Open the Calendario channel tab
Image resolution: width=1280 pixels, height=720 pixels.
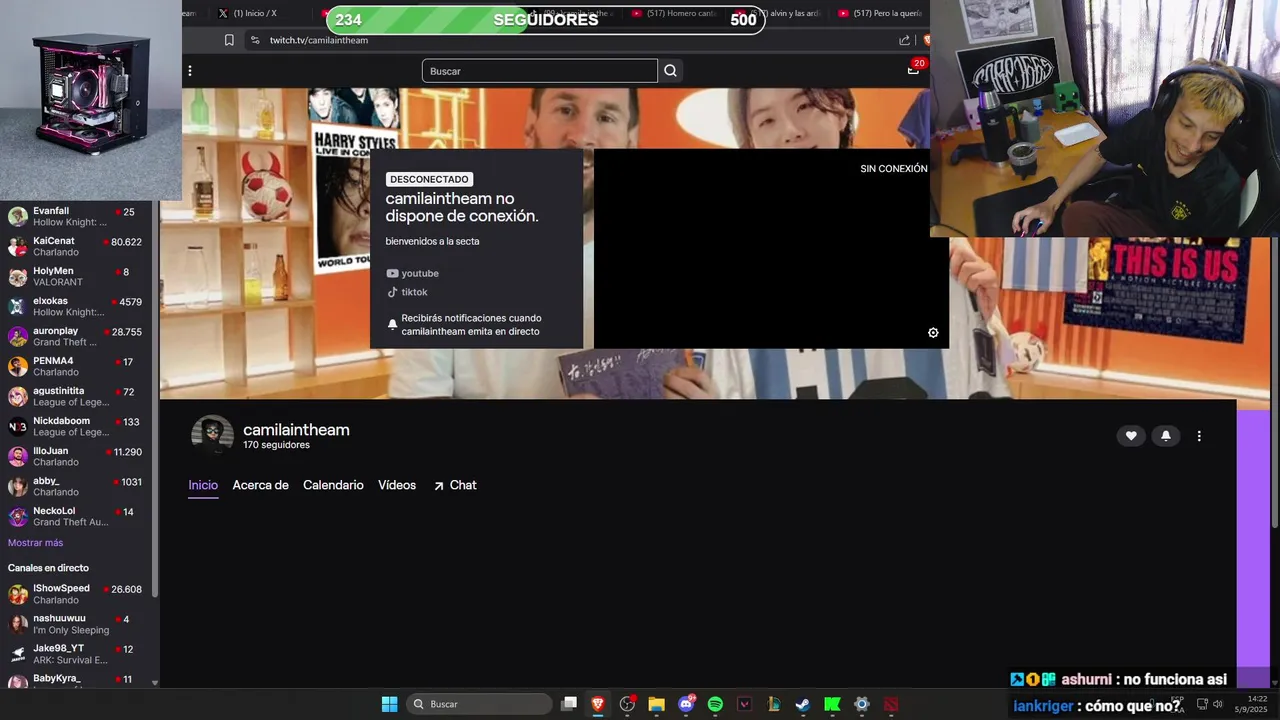(x=333, y=485)
